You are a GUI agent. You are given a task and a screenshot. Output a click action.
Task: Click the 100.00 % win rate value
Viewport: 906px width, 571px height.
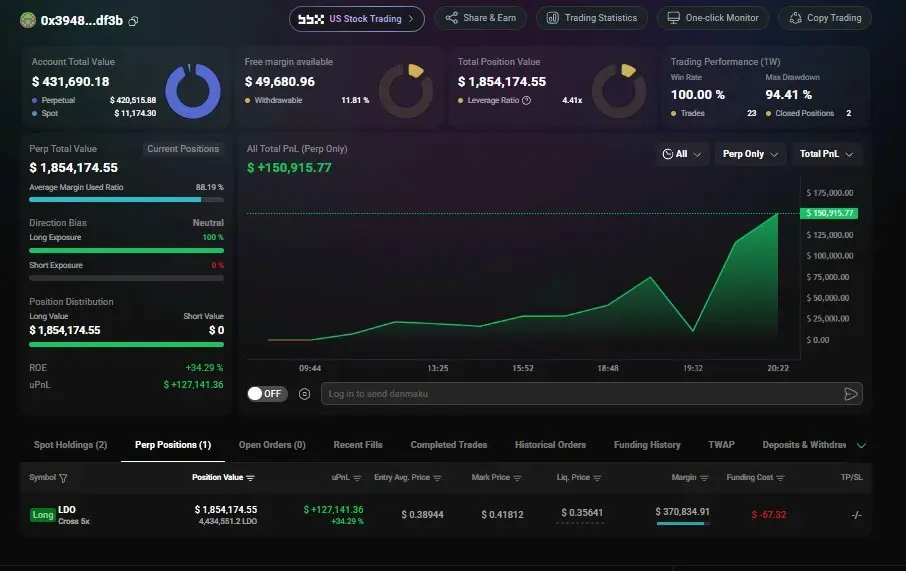point(697,94)
